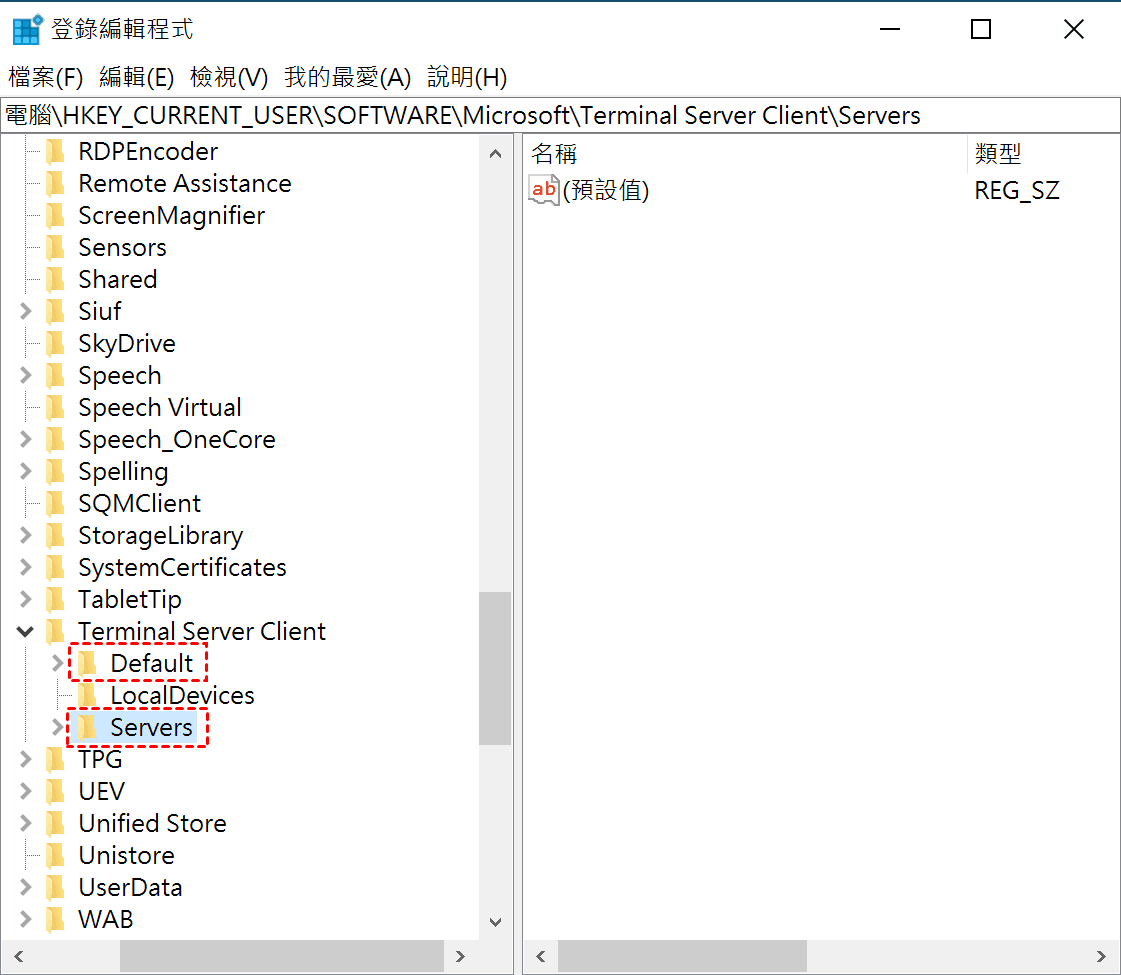
Task: Expand the SystemCertificates key
Action: (x=25, y=568)
